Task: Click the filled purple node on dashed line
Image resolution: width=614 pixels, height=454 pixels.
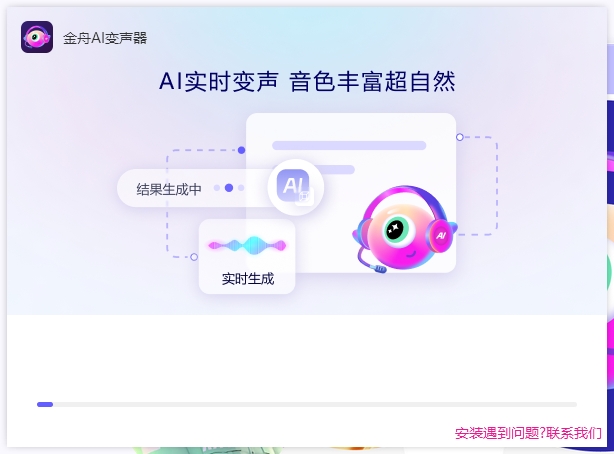Action: (x=241, y=150)
